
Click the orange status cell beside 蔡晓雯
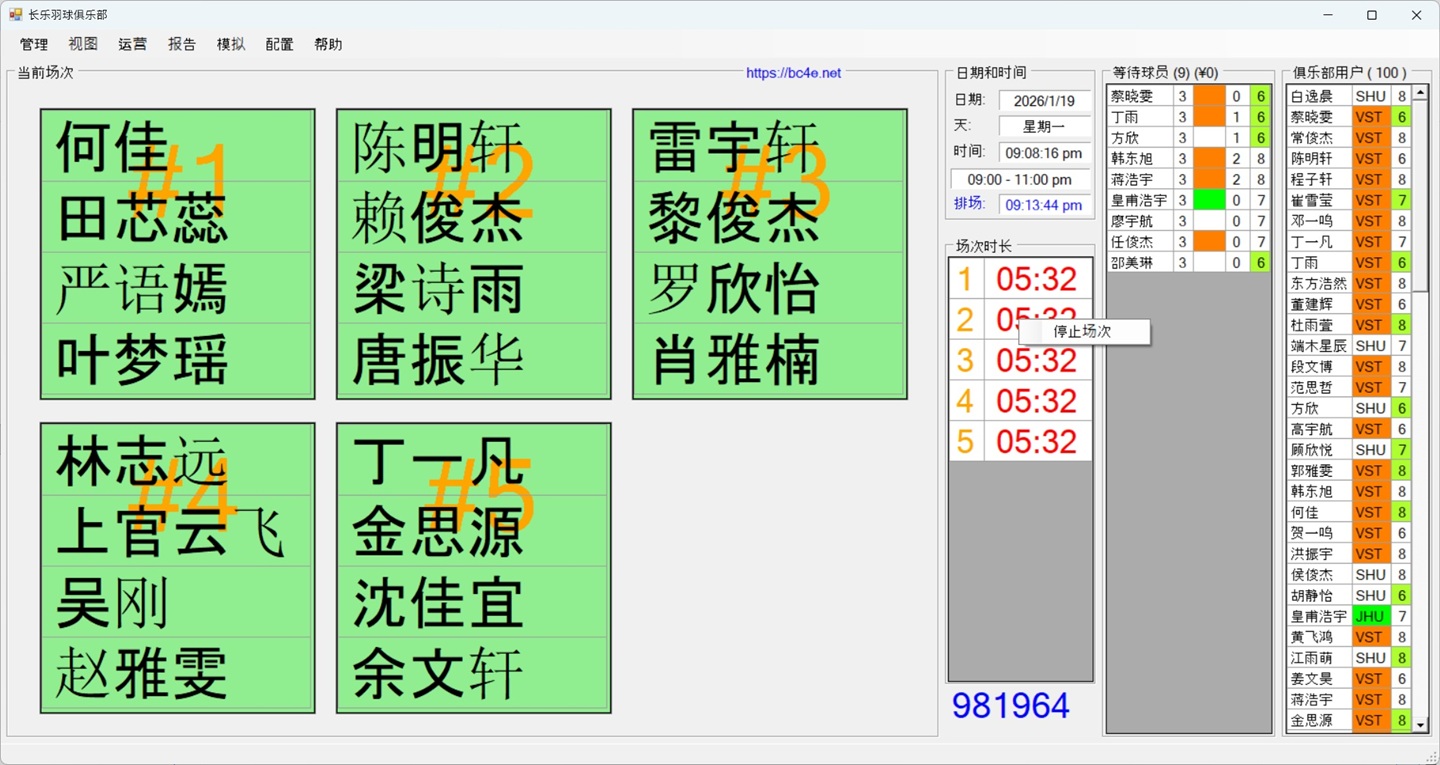point(1210,95)
